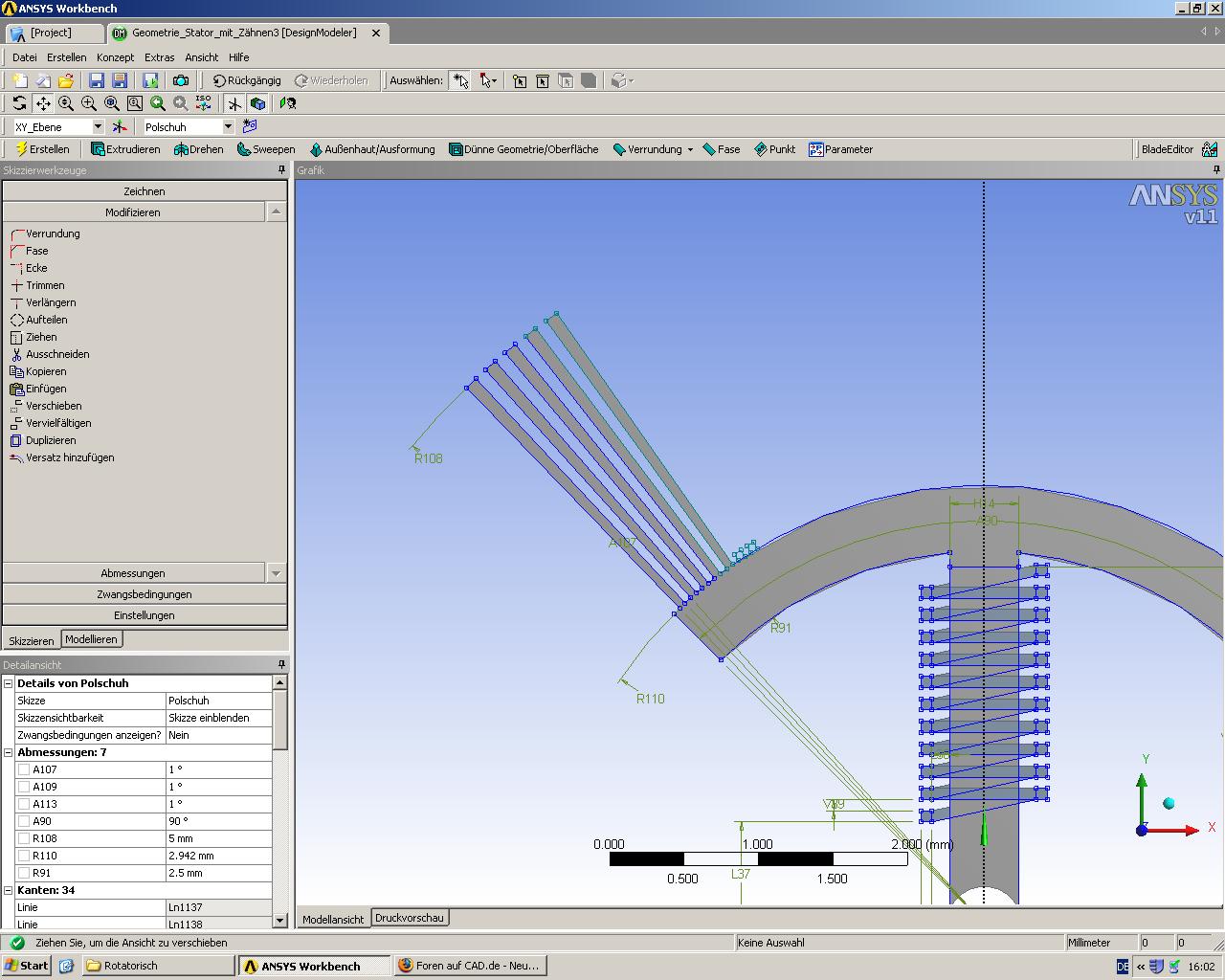The height and width of the screenshot is (980, 1225).
Task: Tick the R110 dimension checkbox
Action: point(24,856)
